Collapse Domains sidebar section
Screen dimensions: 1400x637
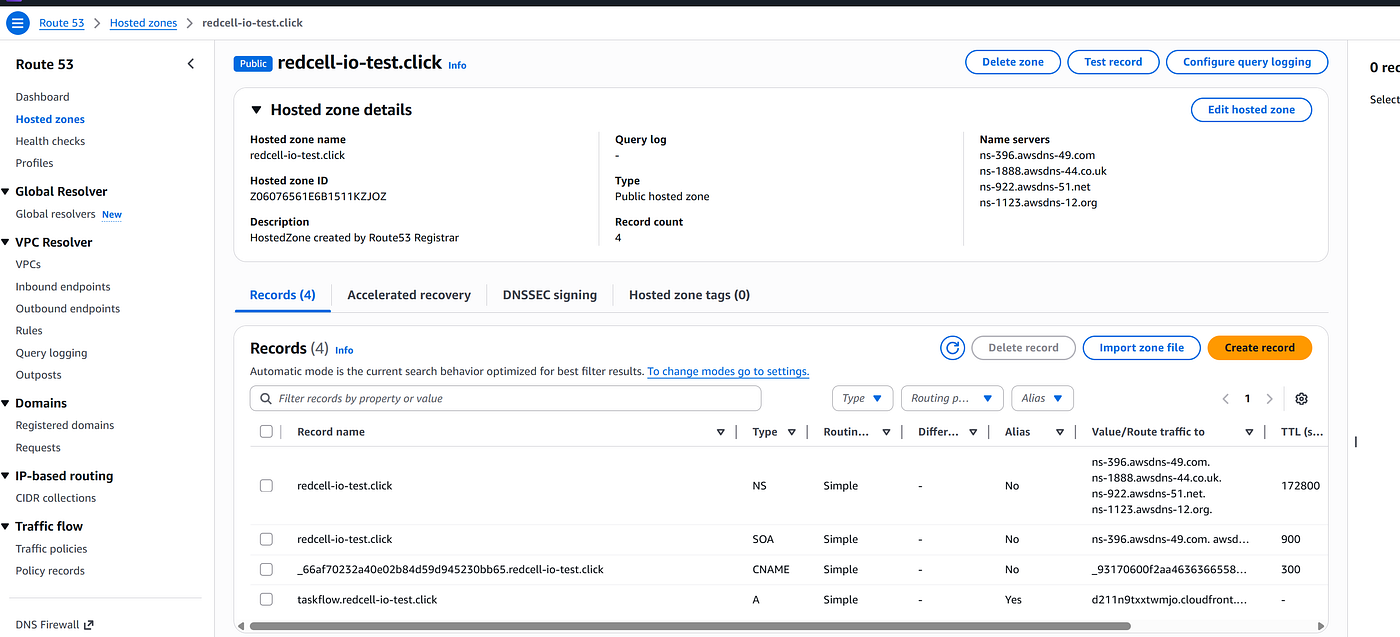pyautogui.click(x=6, y=404)
